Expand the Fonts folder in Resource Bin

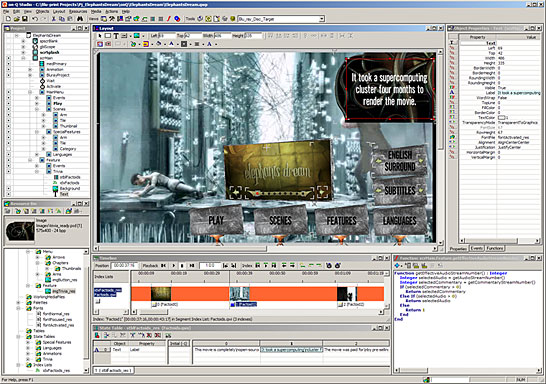point(18,308)
